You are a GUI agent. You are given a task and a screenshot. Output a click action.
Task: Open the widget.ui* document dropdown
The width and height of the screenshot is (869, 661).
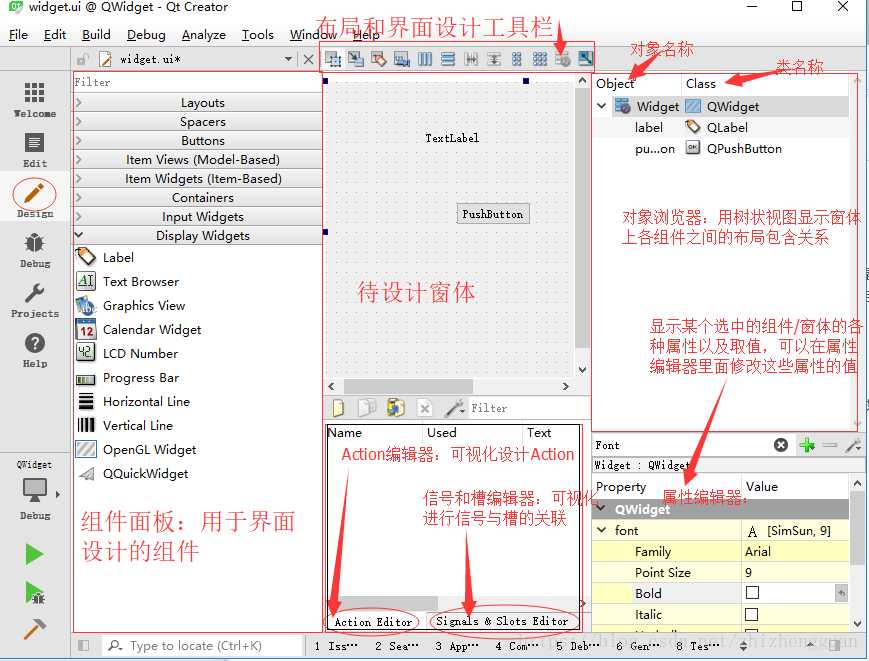click(288, 59)
